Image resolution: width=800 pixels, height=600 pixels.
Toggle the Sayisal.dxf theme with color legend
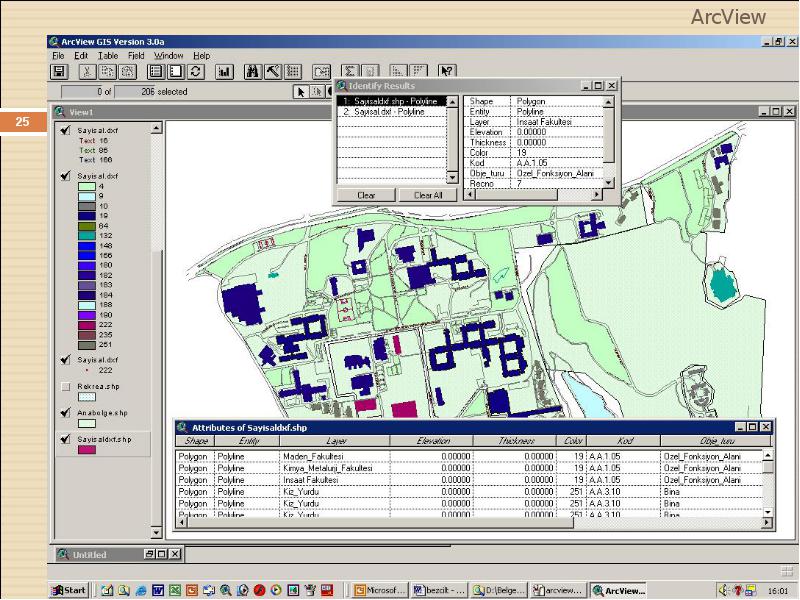(x=65, y=176)
